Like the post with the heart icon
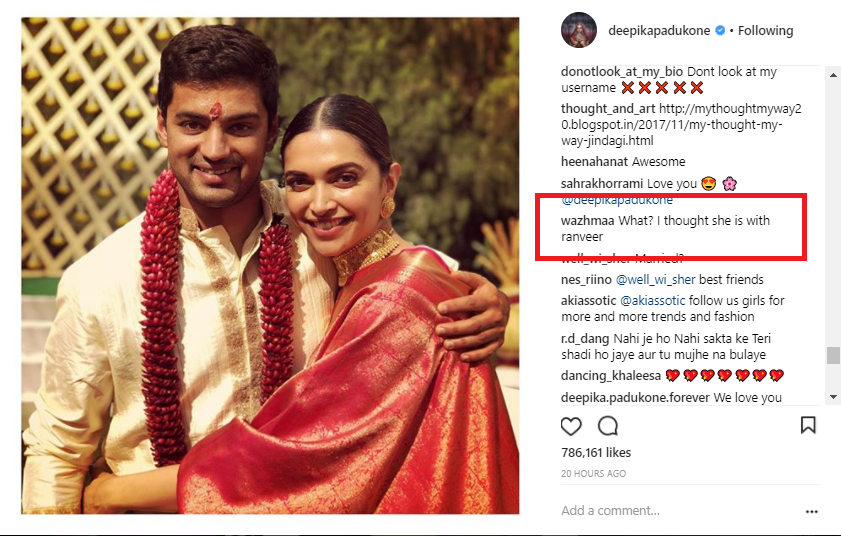Screen dimensions: 841x536 click(571, 426)
